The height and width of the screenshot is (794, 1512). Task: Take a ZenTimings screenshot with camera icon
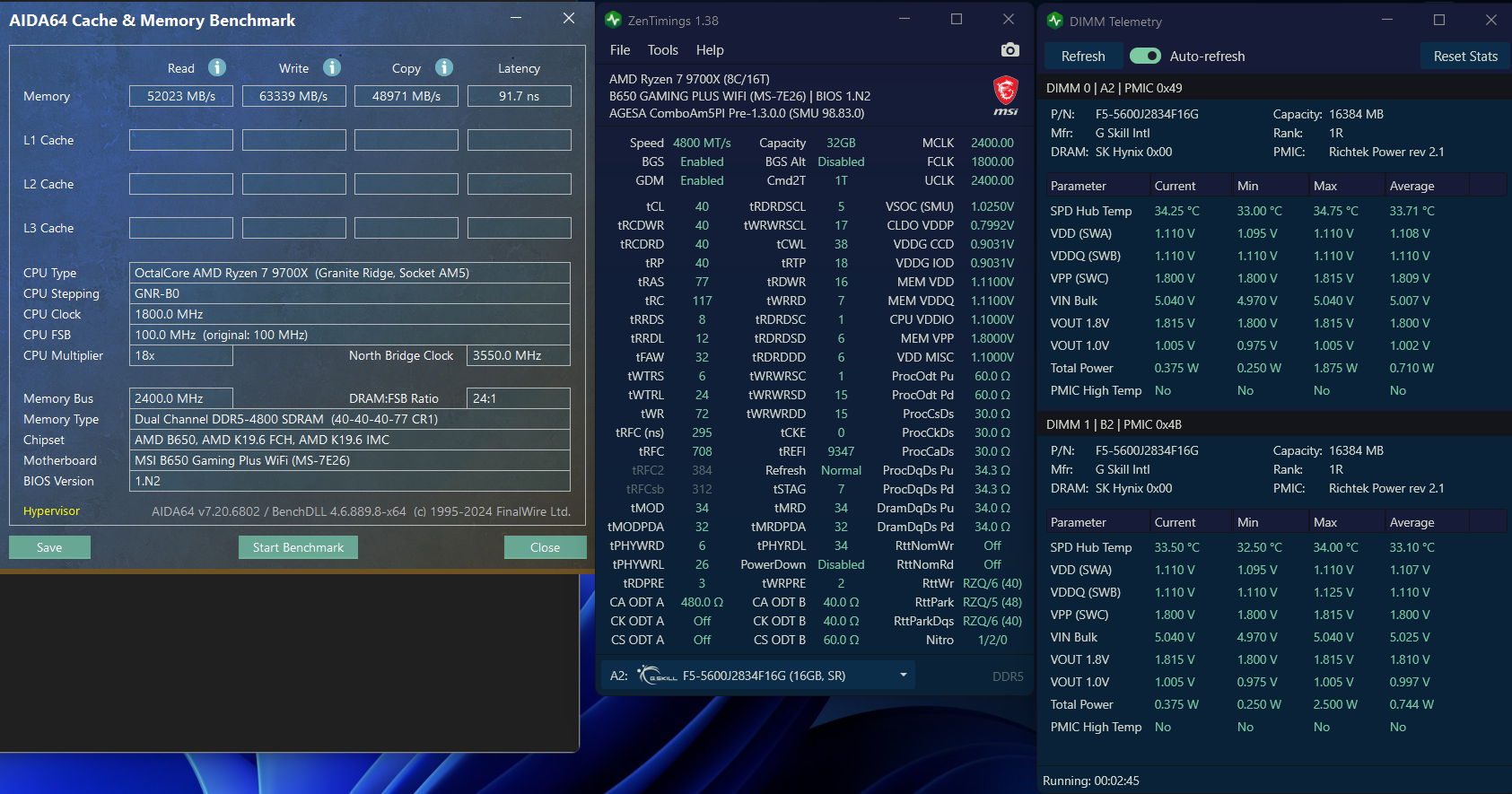(1009, 50)
